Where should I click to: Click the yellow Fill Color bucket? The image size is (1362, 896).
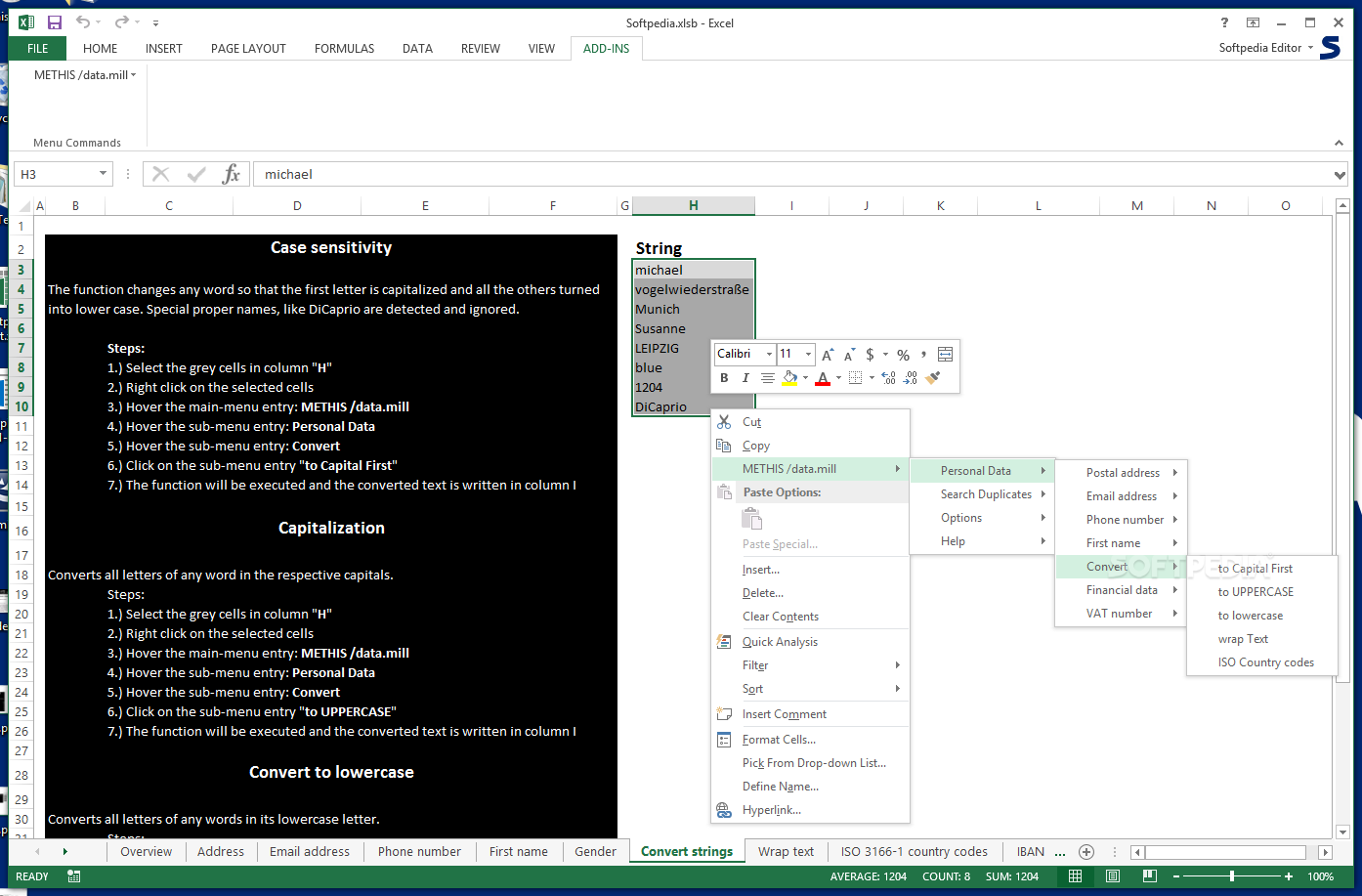click(789, 378)
